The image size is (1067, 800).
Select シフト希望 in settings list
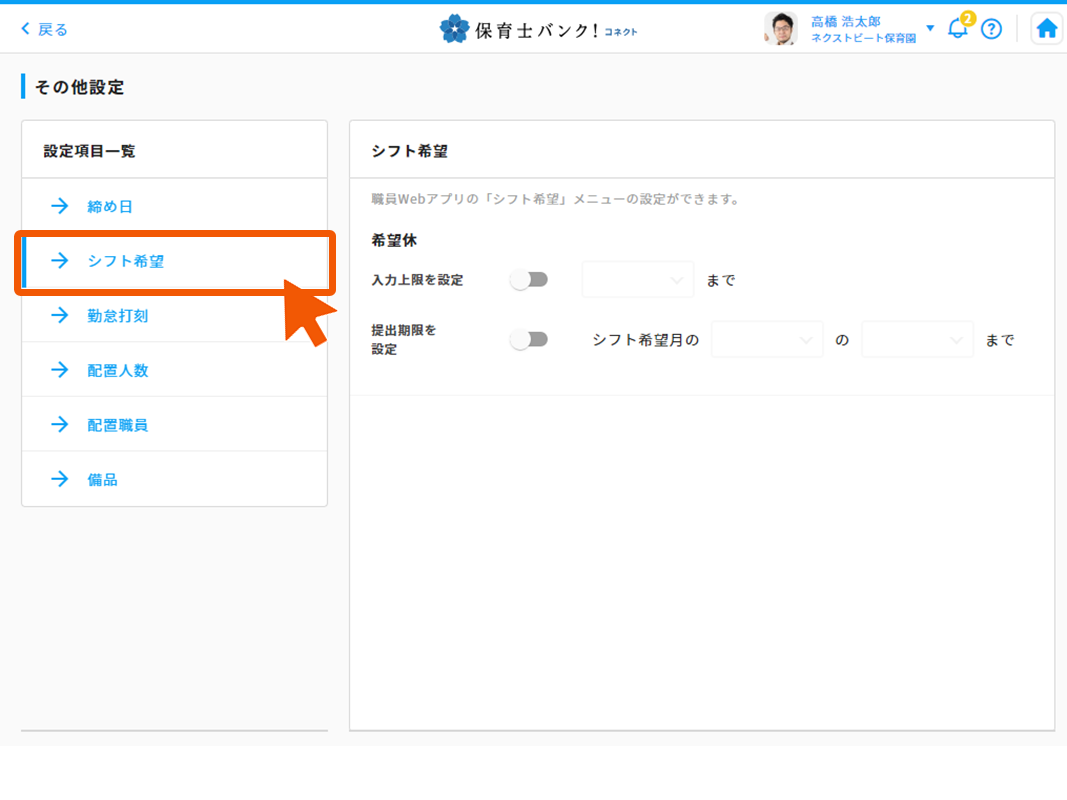[126, 261]
